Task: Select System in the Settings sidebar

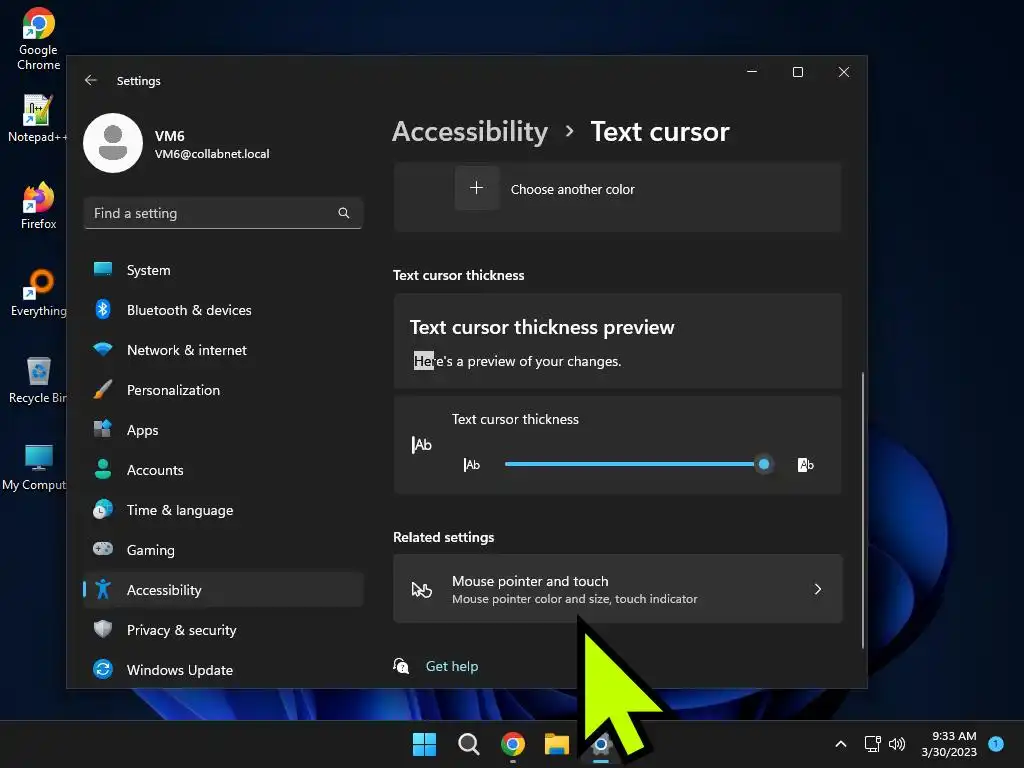Action: (x=223, y=270)
